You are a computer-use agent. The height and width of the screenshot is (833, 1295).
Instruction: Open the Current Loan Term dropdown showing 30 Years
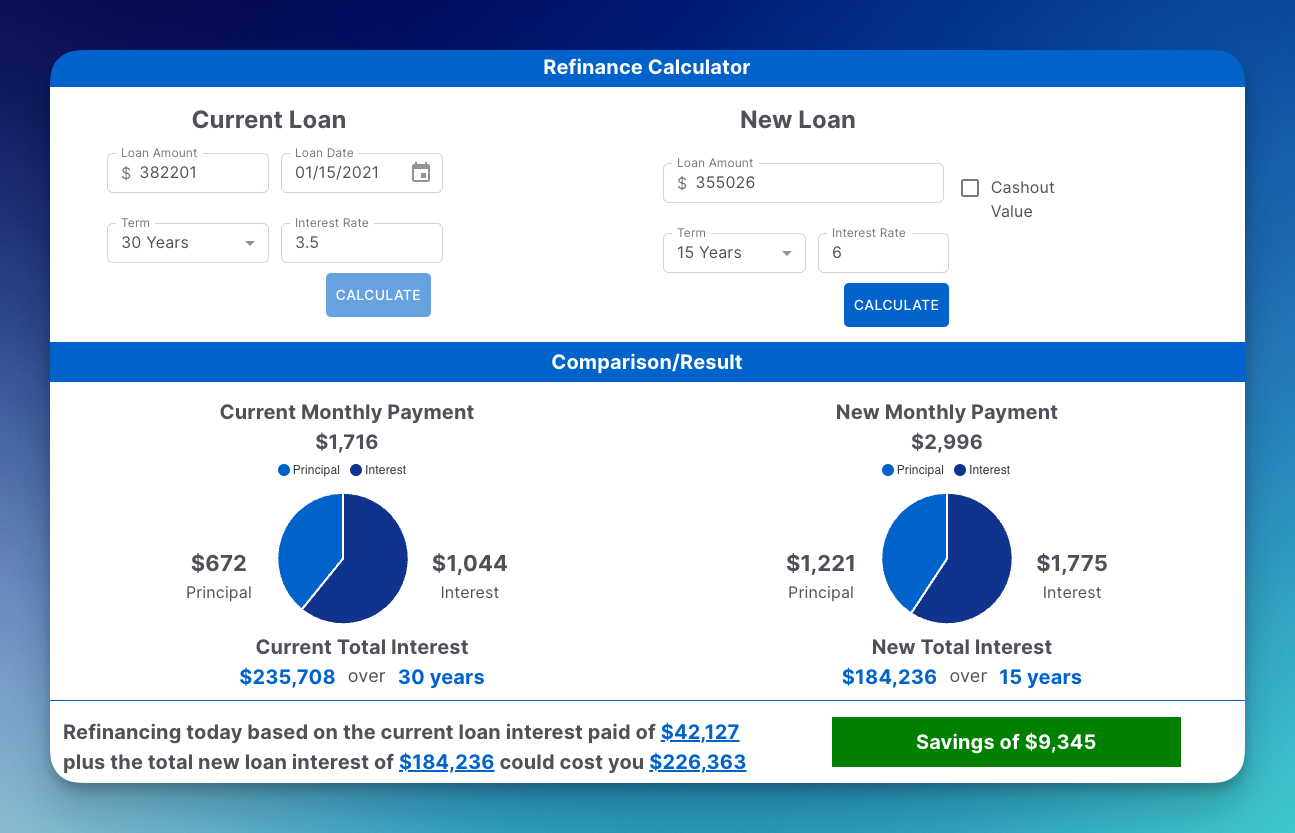tap(187, 242)
